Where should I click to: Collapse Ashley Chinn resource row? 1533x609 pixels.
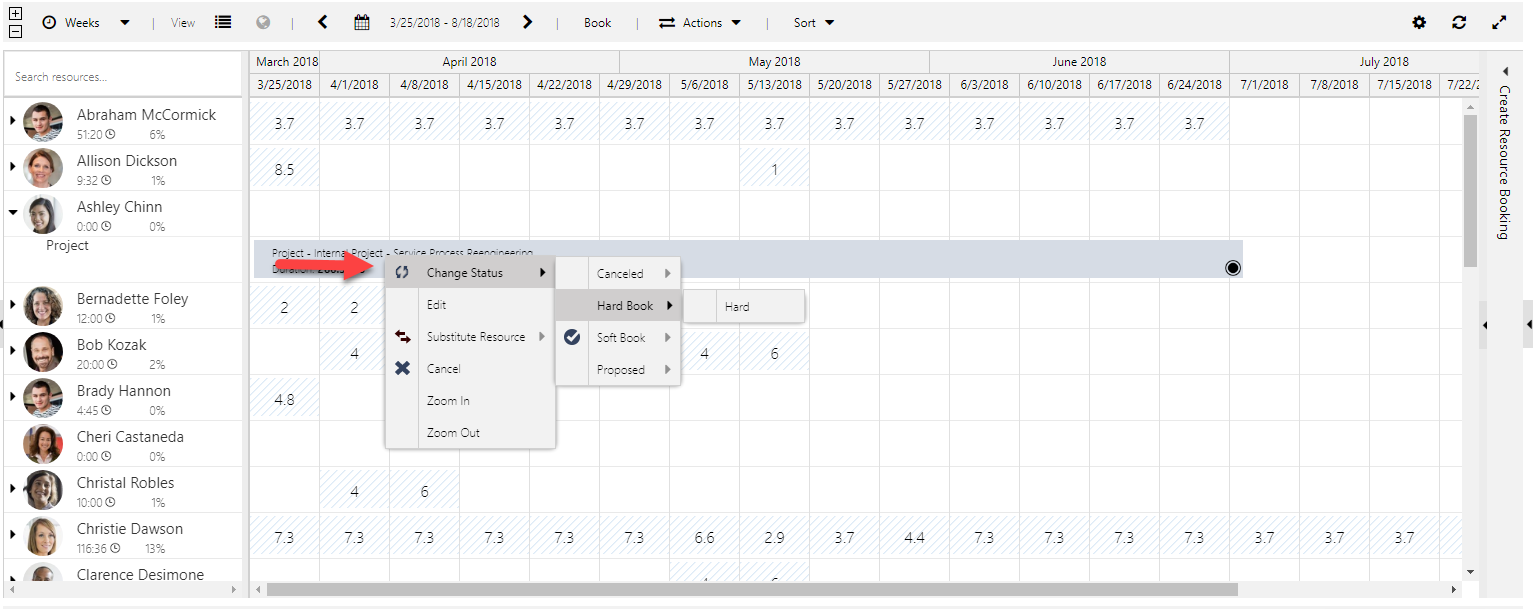[13, 212]
